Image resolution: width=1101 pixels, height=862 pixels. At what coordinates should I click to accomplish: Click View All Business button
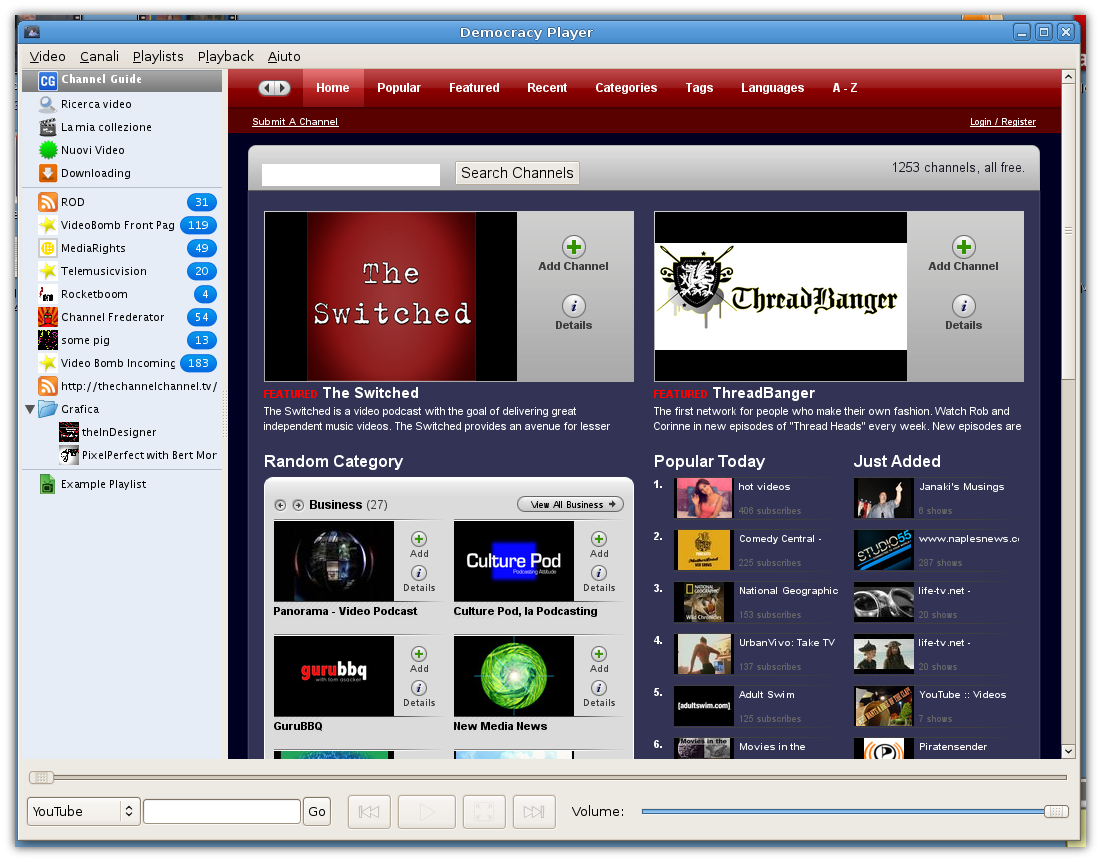coord(570,505)
